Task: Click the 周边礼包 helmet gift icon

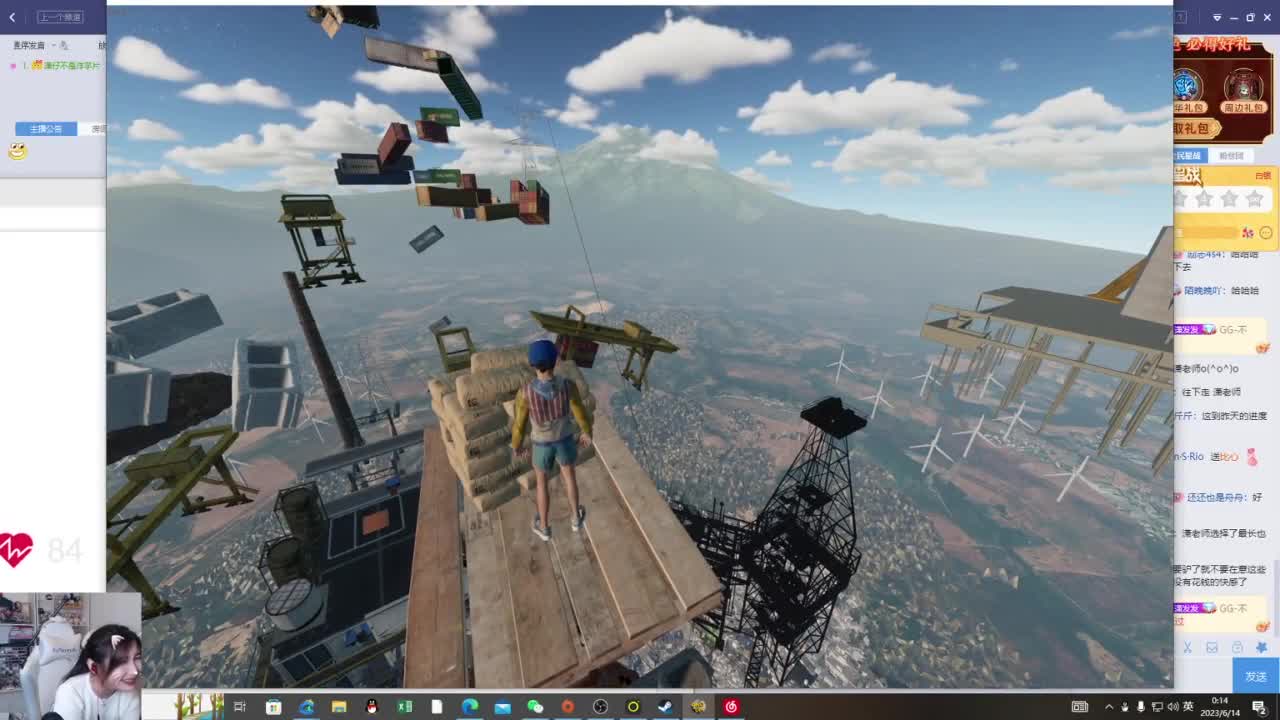Action: [1243, 85]
